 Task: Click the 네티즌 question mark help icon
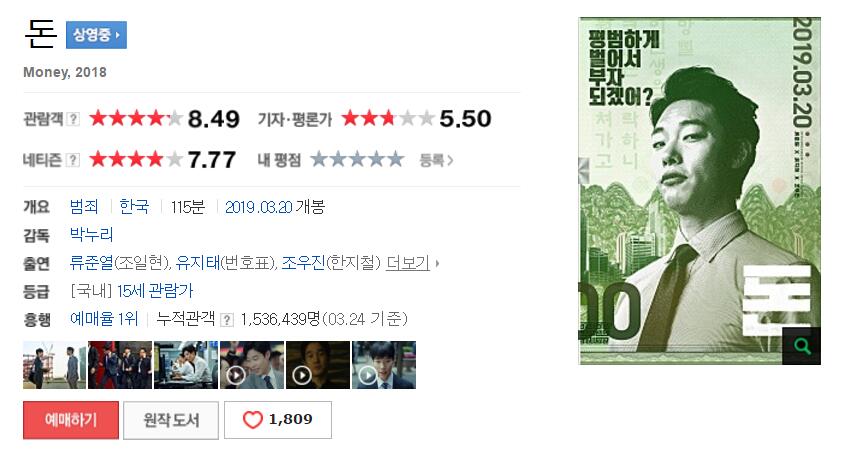[73, 160]
